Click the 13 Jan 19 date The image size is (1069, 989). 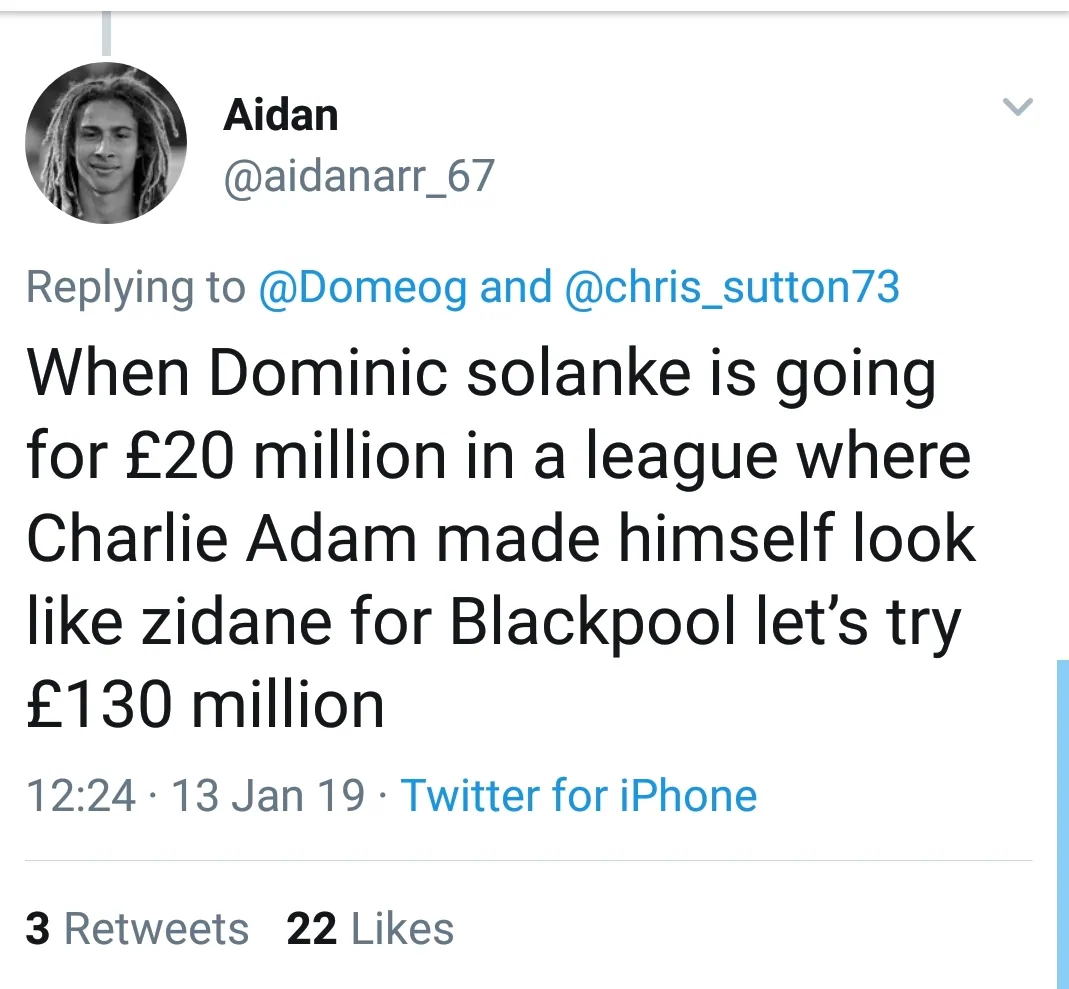[x=268, y=795]
